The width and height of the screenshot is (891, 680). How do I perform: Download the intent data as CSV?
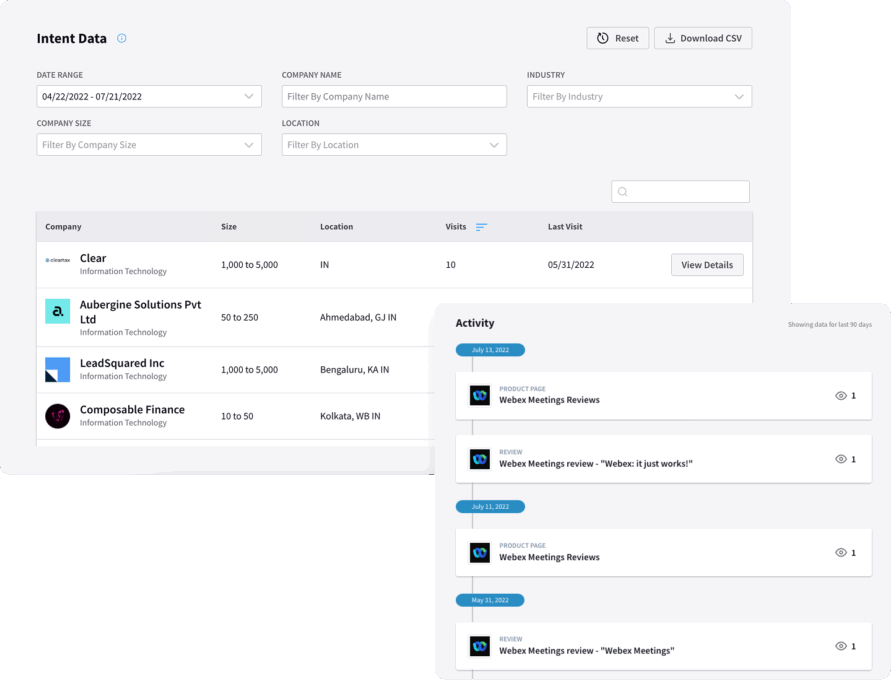point(703,38)
